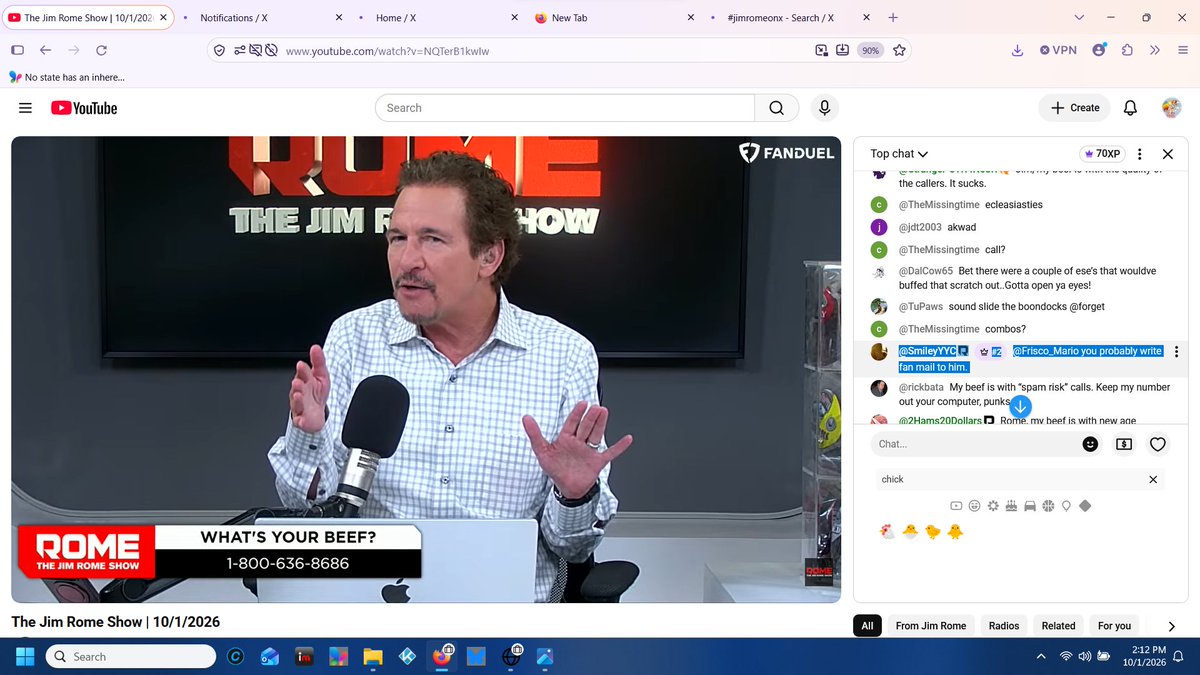Clear the emoji search 'chick' field
The width and height of the screenshot is (1200, 675).
pos(1152,479)
